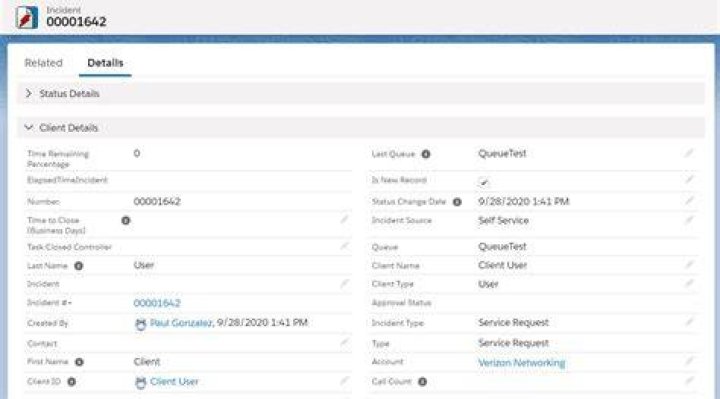Edit the Last Queue field pencil
Image resolution: width=720 pixels, height=399 pixels.
tap(689, 153)
